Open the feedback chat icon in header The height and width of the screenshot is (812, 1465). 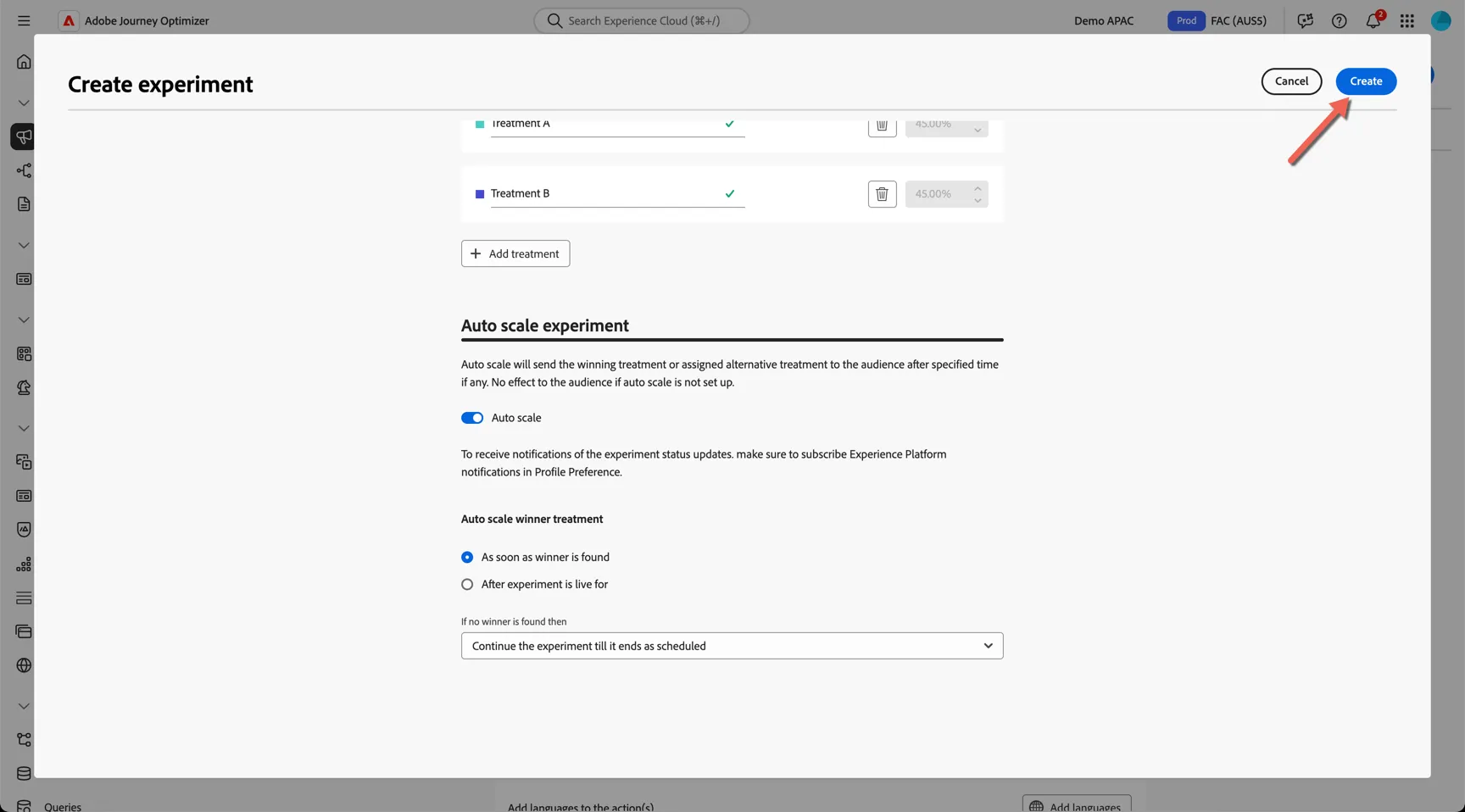1306,20
